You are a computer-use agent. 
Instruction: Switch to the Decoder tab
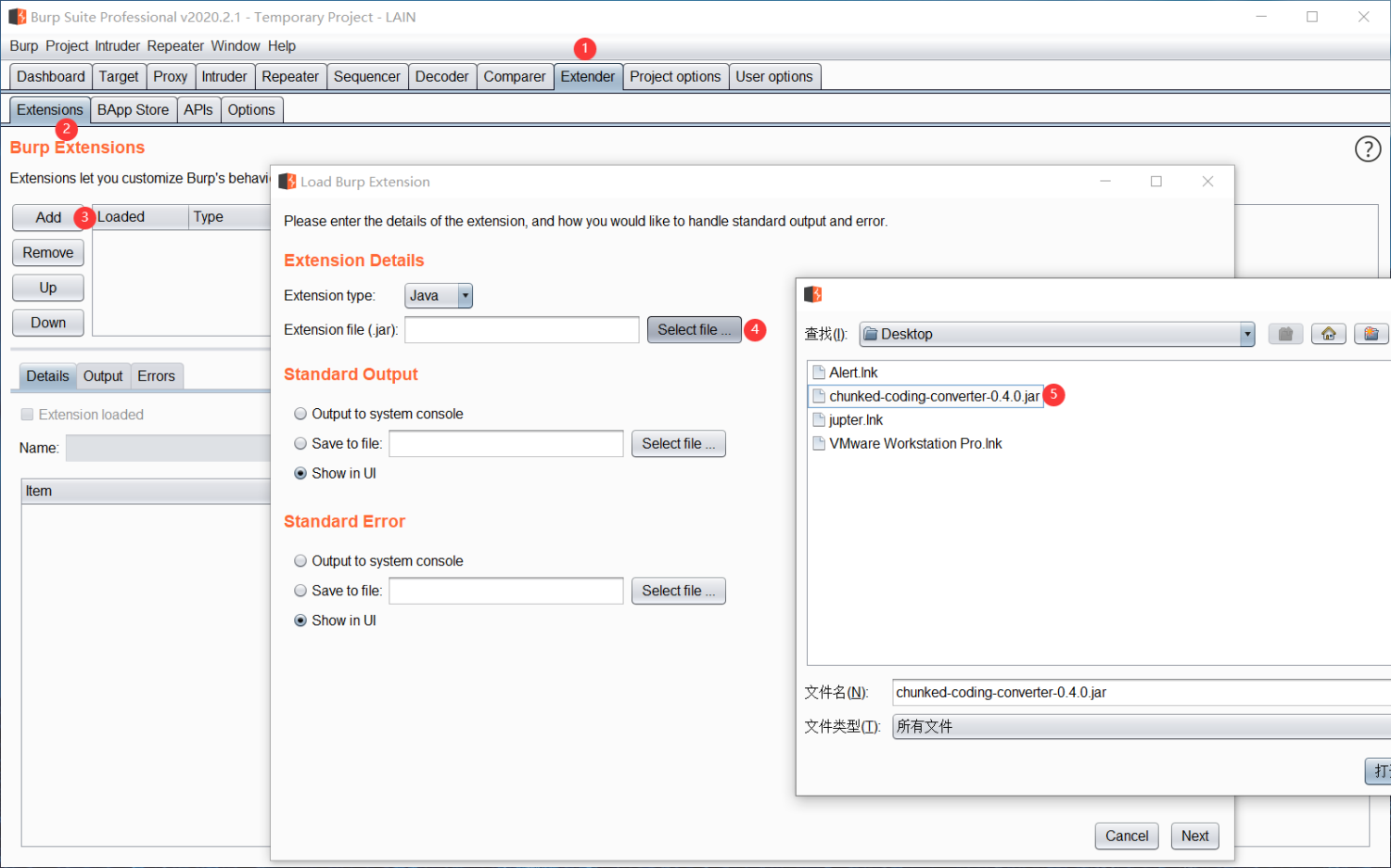tap(442, 76)
